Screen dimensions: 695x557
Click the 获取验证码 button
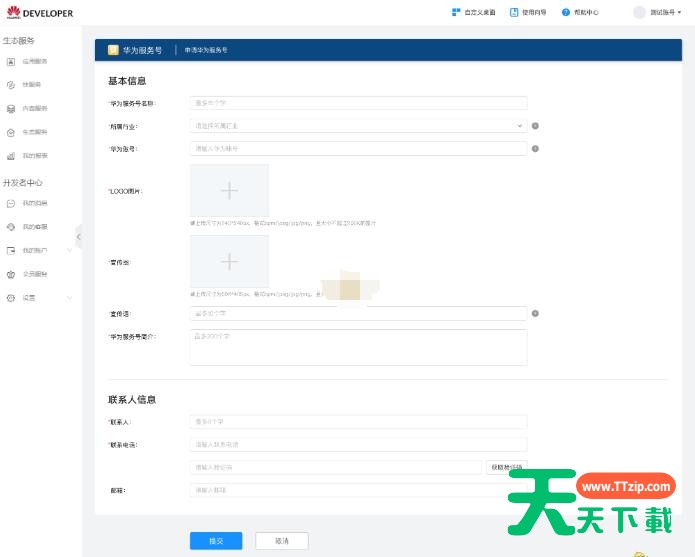(507, 467)
